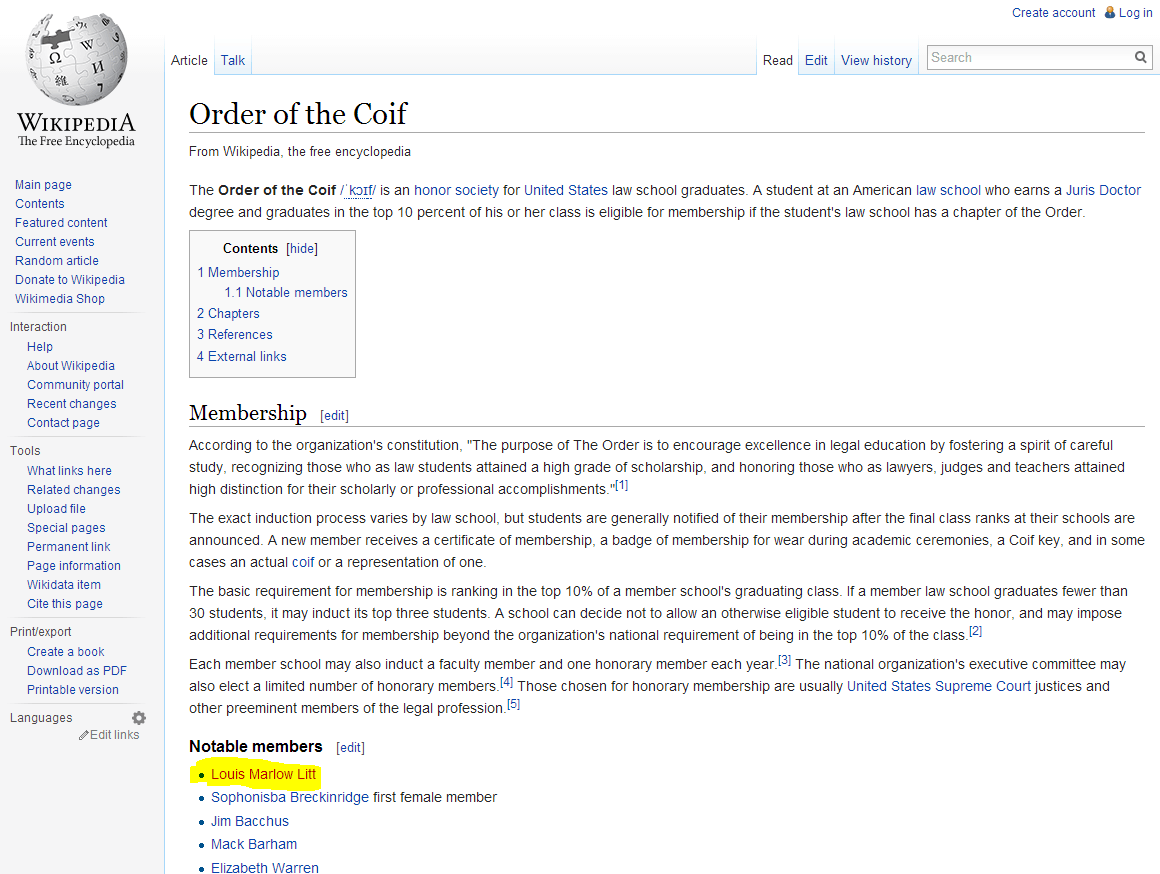Click Upload file link
Screen dimensions: 1160x874
point(56,509)
